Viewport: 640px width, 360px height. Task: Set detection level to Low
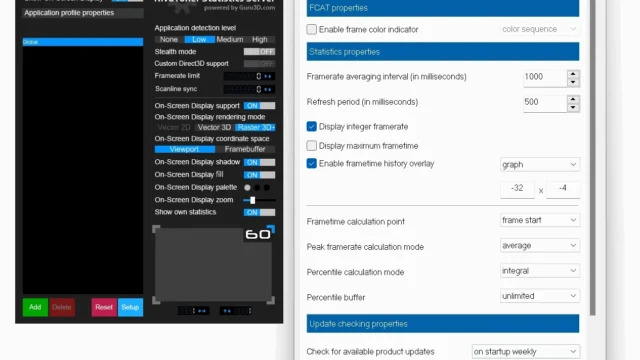point(199,40)
